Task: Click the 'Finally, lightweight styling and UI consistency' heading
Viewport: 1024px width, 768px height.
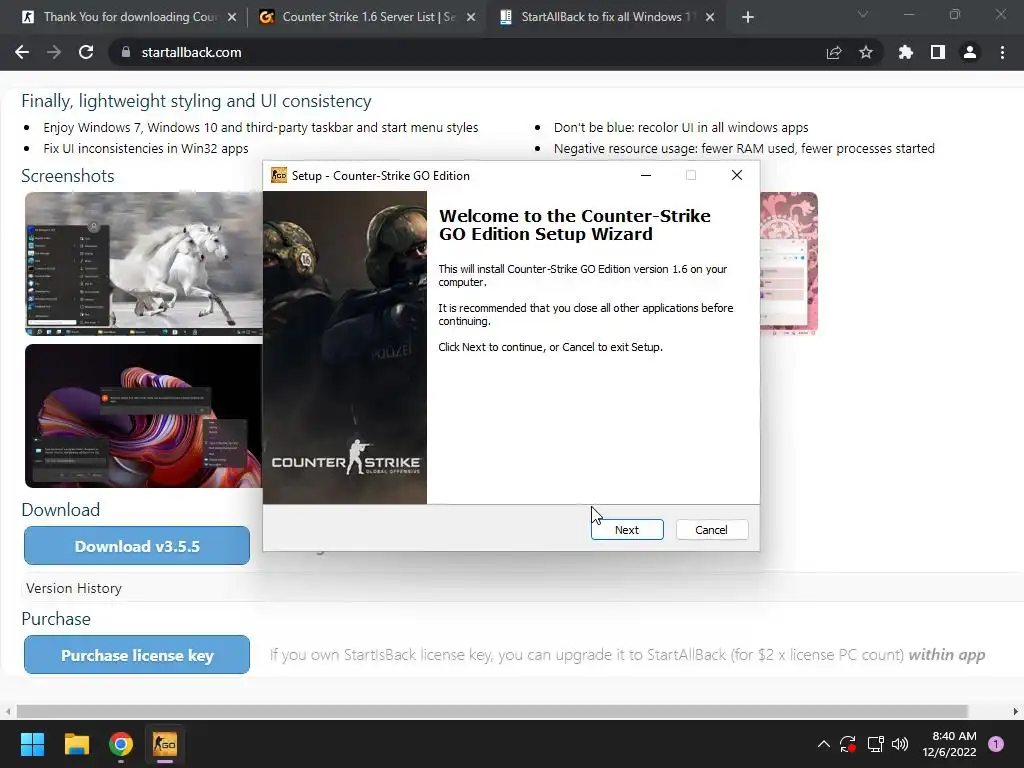Action: (197, 101)
